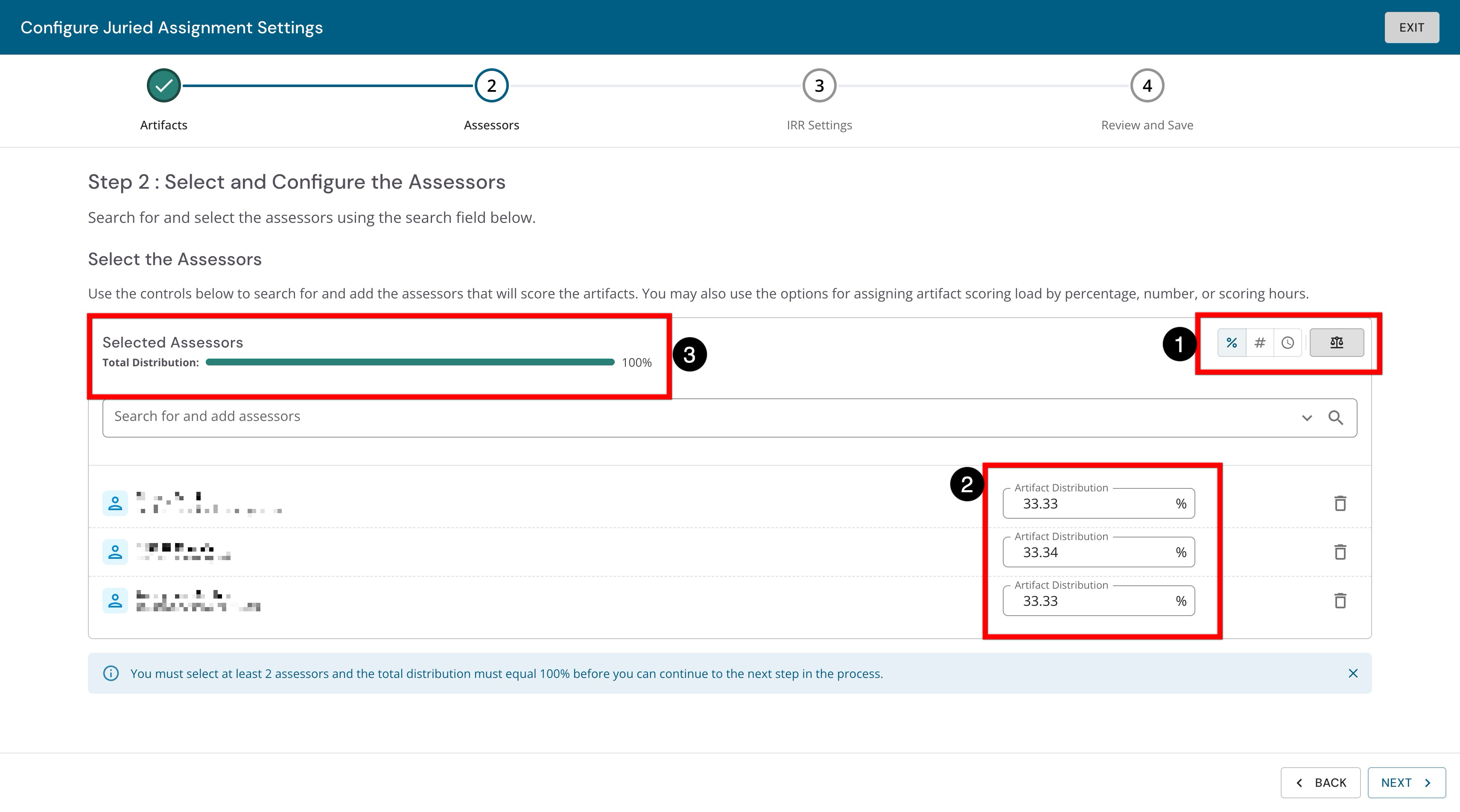The height and width of the screenshot is (812, 1460).
Task: Click trash icon for the third assessor
Action: click(1340, 601)
